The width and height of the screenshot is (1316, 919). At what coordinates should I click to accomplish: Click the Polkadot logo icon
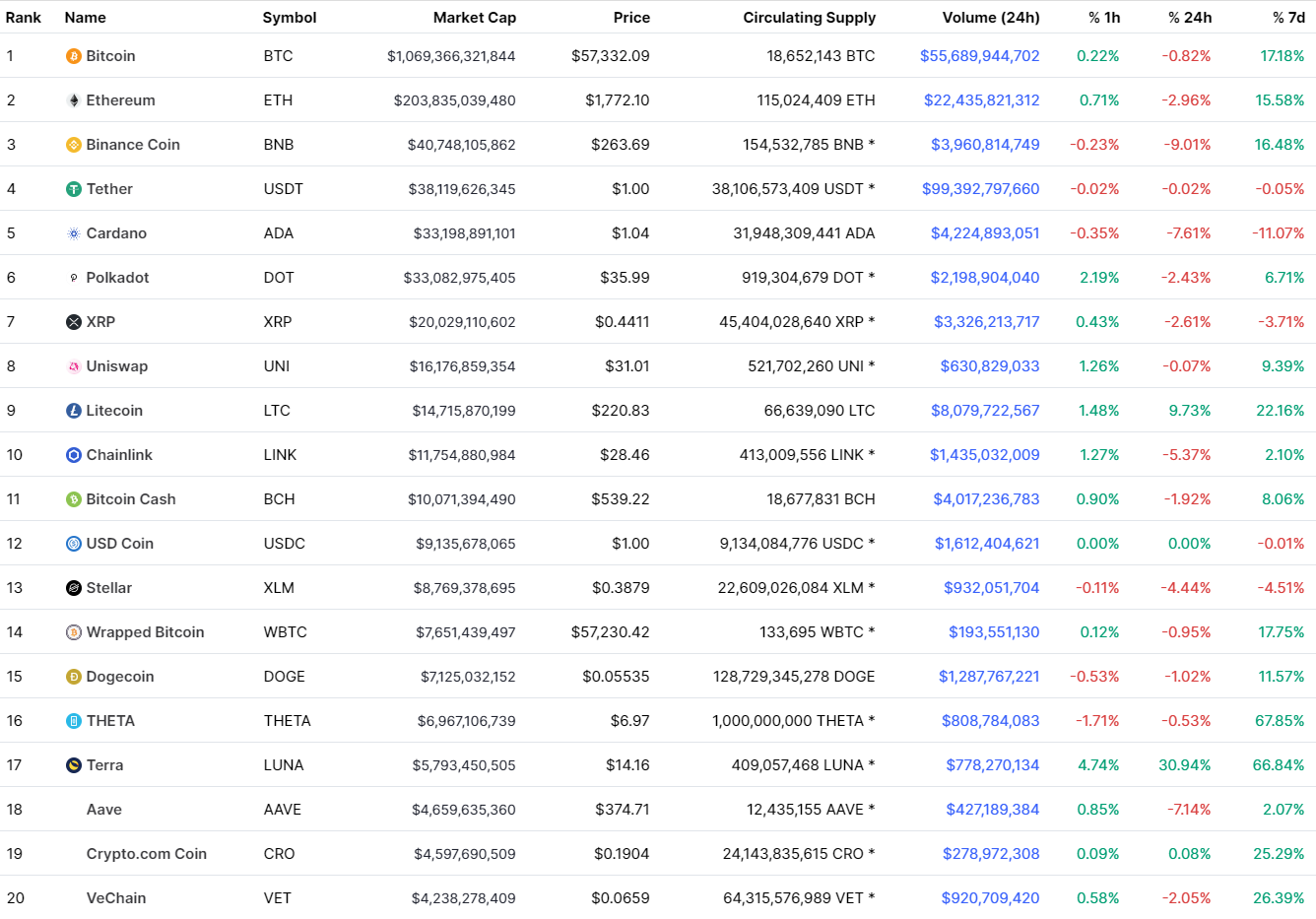click(74, 278)
